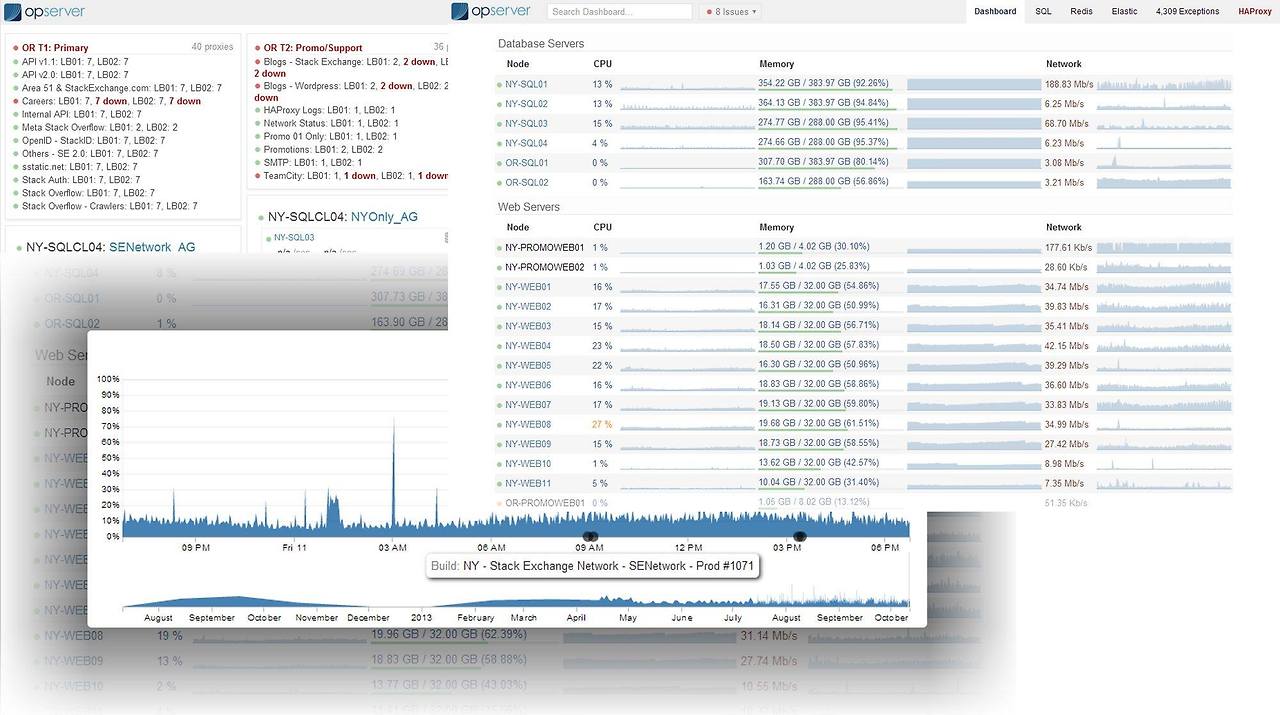The image size is (1280, 715).
Task: Click the 364.13 GB / 383.97 GB memory value
Action: [x=824, y=104]
